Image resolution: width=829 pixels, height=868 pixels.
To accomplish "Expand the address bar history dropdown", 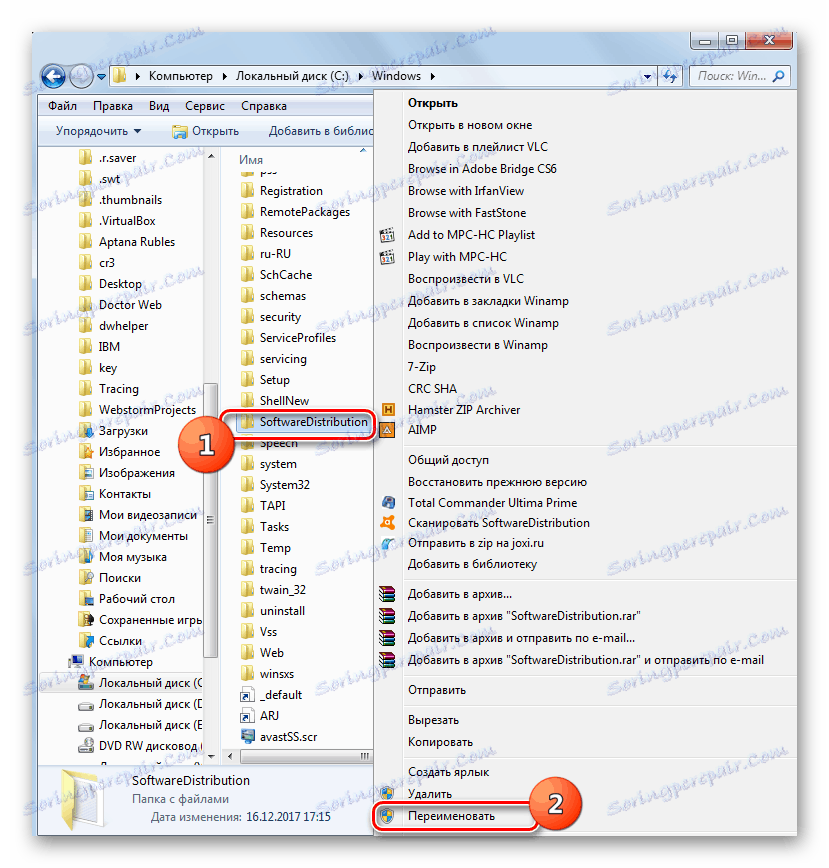I will coord(647,77).
